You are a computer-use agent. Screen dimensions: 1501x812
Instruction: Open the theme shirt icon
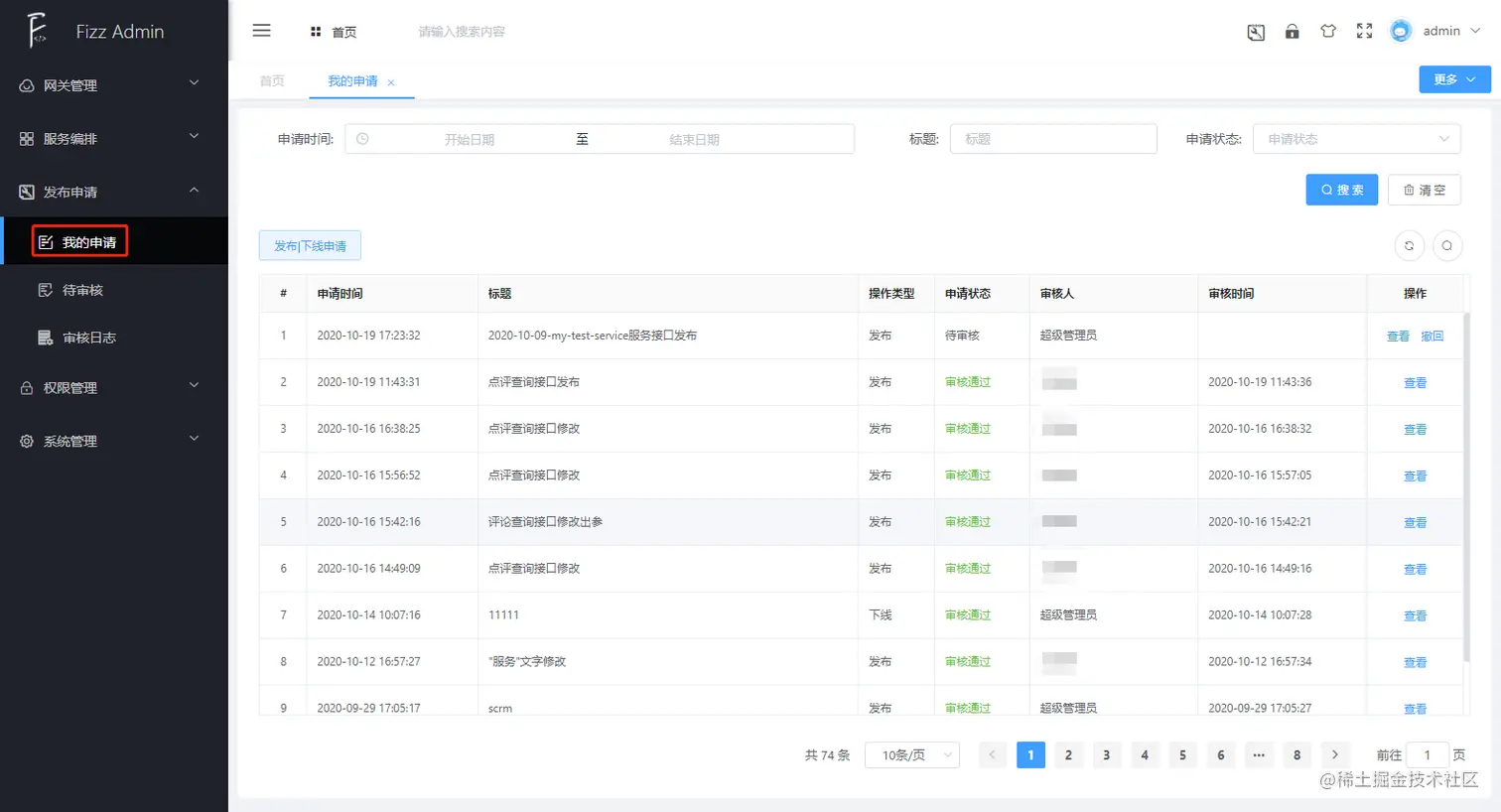[x=1328, y=32]
